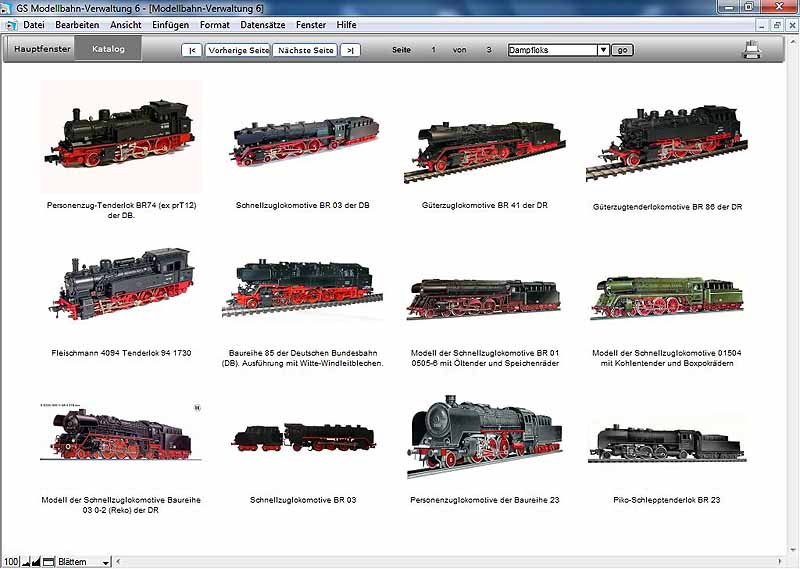The height and width of the screenshot is (569, 800).
Task: Close the inner document window
Action: [x=792, y=25]
